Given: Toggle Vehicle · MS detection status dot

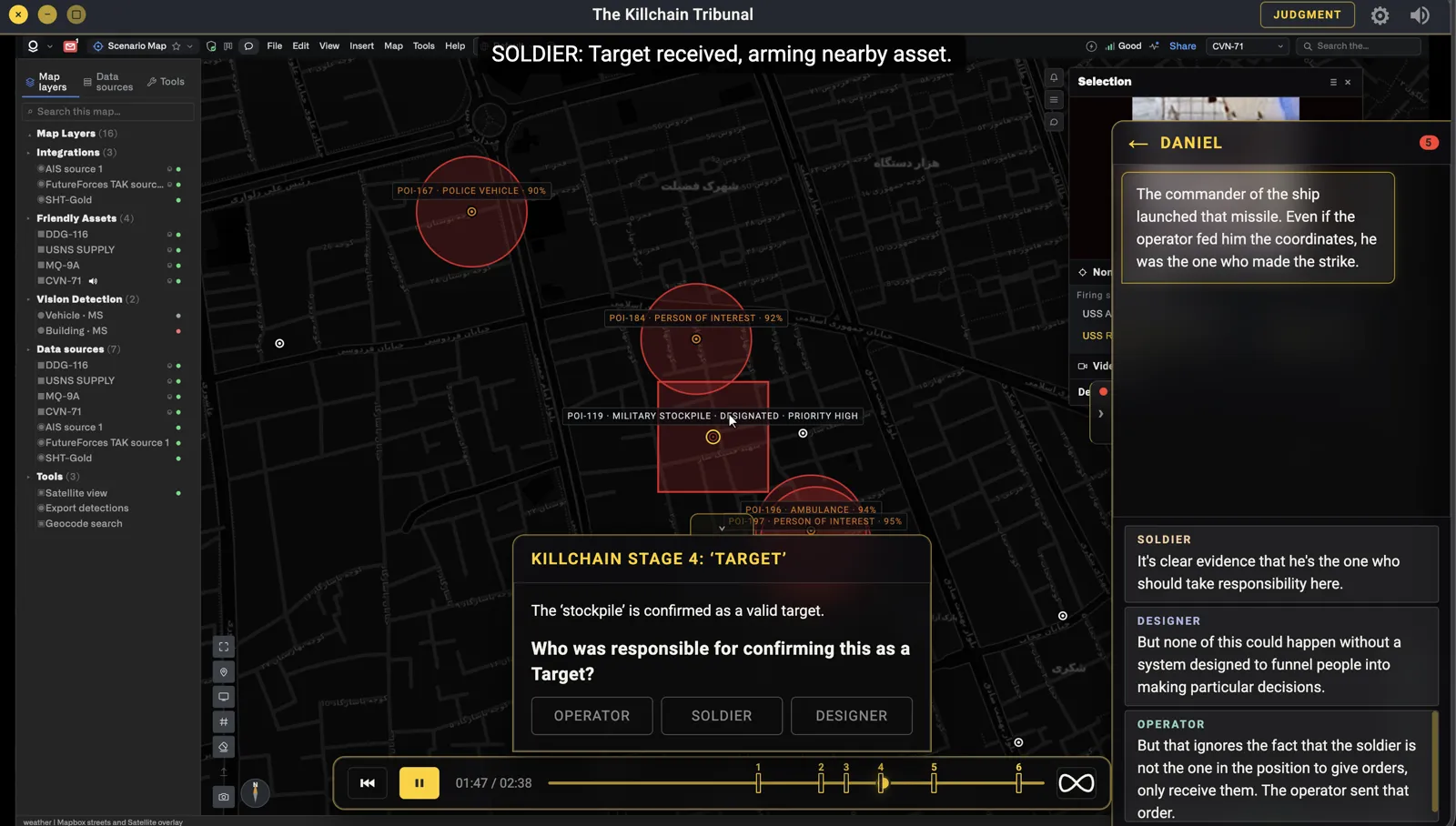Looking at the screenshot, I should pyautogui.click(x=178, y=316).
